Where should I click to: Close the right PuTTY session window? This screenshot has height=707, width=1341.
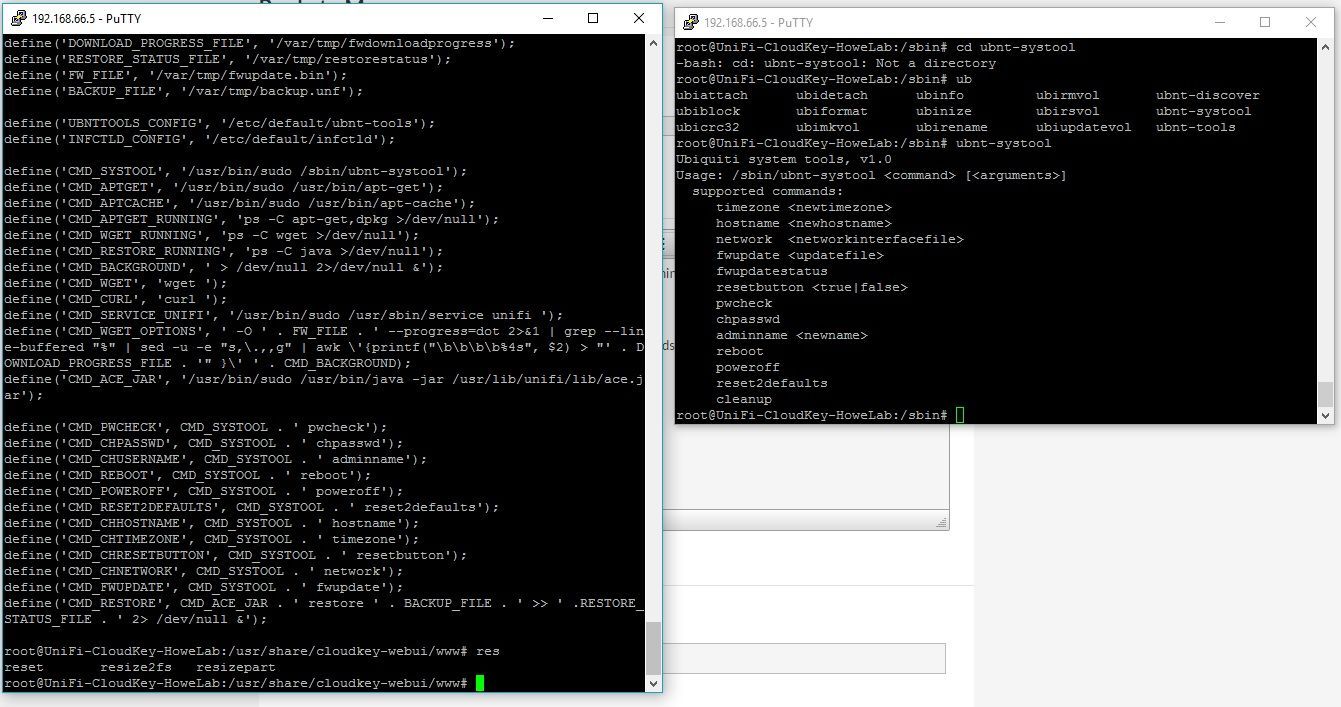coord(1311,22)
